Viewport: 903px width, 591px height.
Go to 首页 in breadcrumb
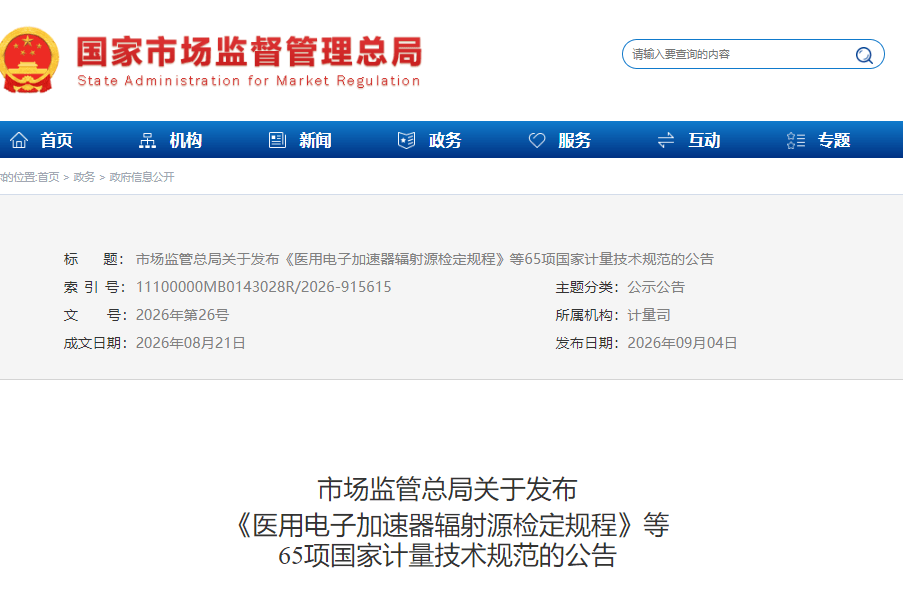pyautogui.click(x=48, y=177)
